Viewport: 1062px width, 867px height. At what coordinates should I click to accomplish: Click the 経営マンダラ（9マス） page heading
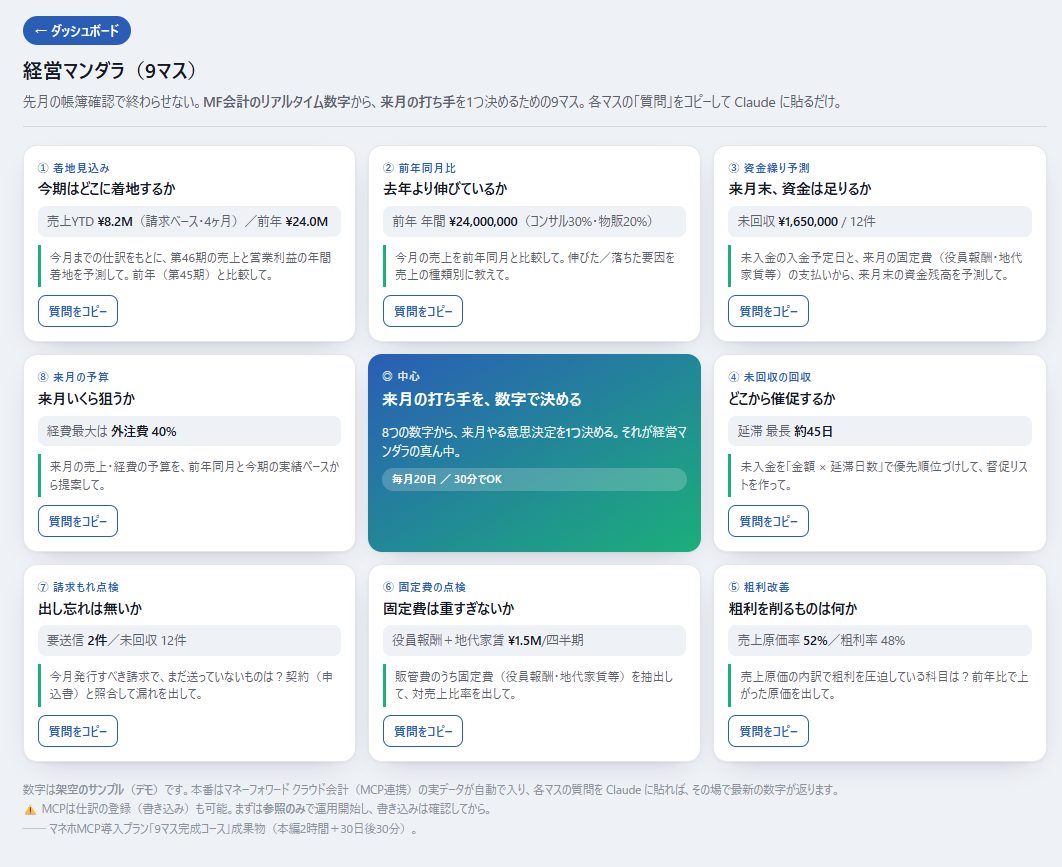pos(110,70)
